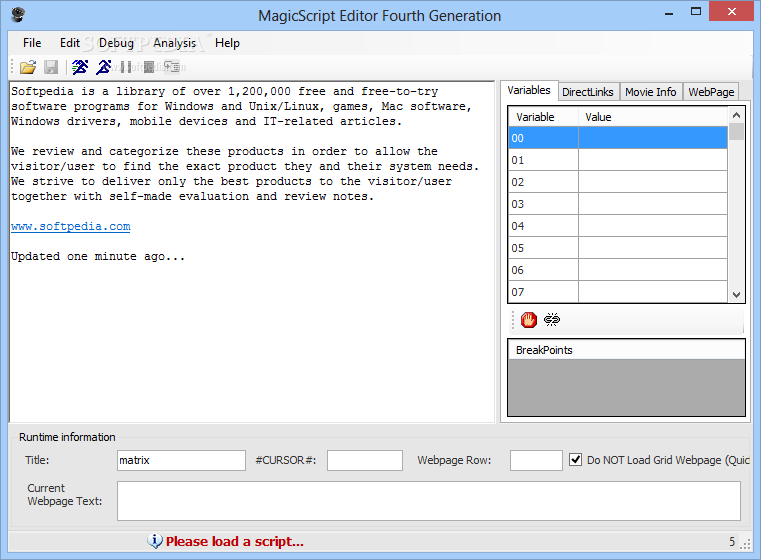761x560 pixels.
Task: Click the BreakPoints list header
Action: point(626,350)
